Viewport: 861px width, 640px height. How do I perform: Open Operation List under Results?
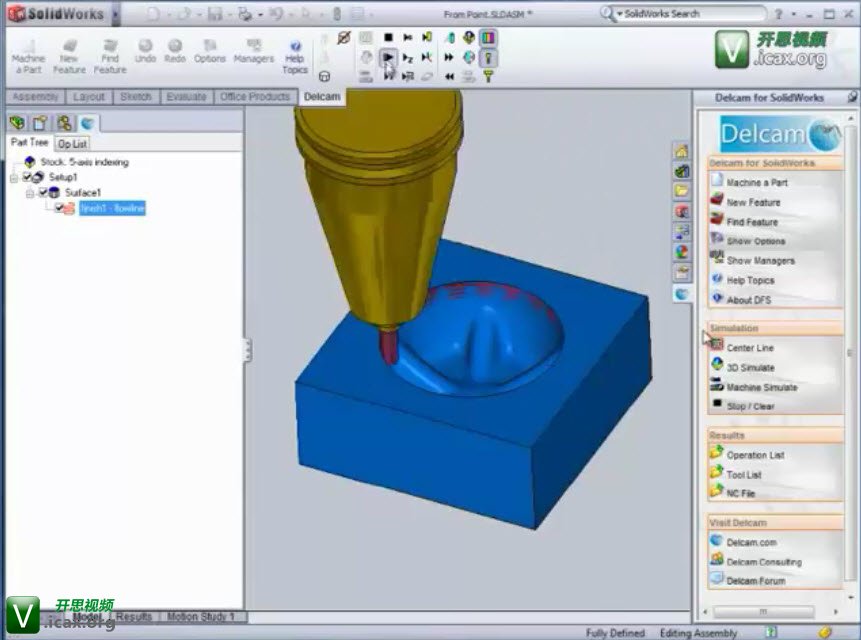click(x=755, y=455)
